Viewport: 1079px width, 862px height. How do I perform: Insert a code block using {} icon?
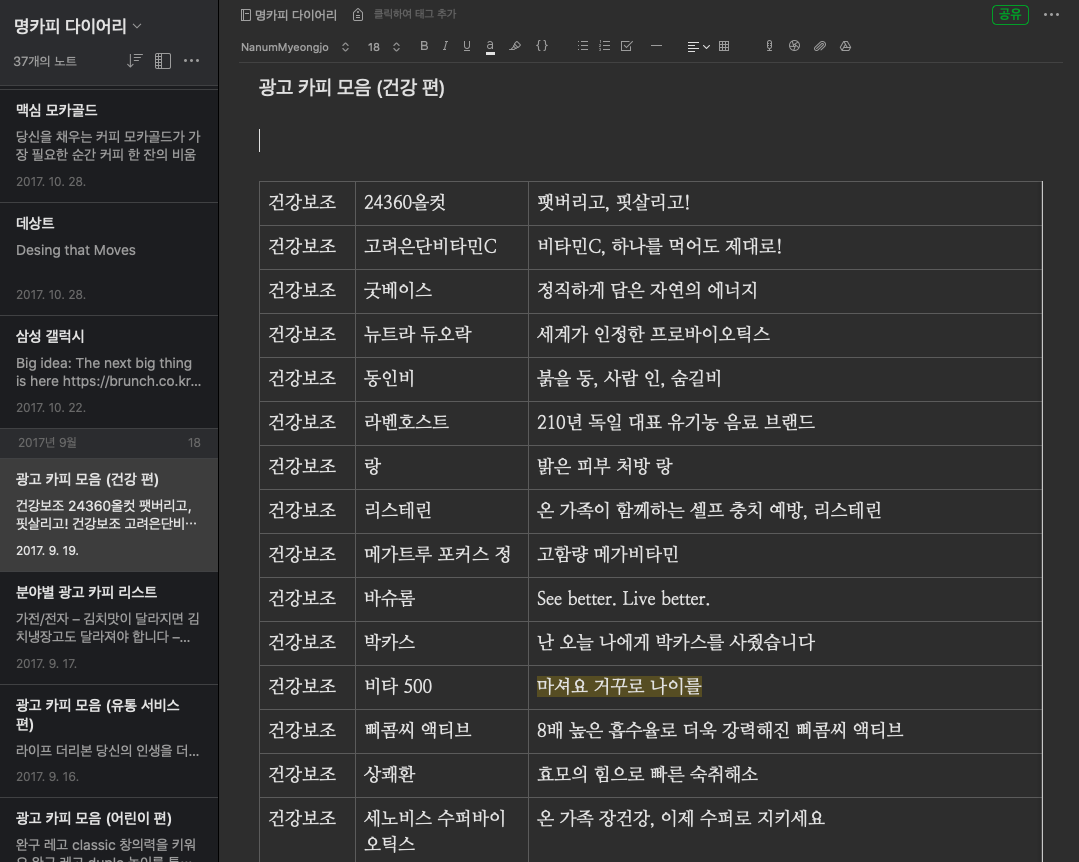point(541,46)
